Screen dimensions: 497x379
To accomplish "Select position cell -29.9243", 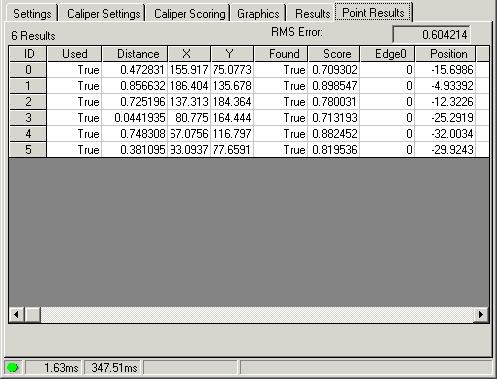I will [x=445, y=150].
